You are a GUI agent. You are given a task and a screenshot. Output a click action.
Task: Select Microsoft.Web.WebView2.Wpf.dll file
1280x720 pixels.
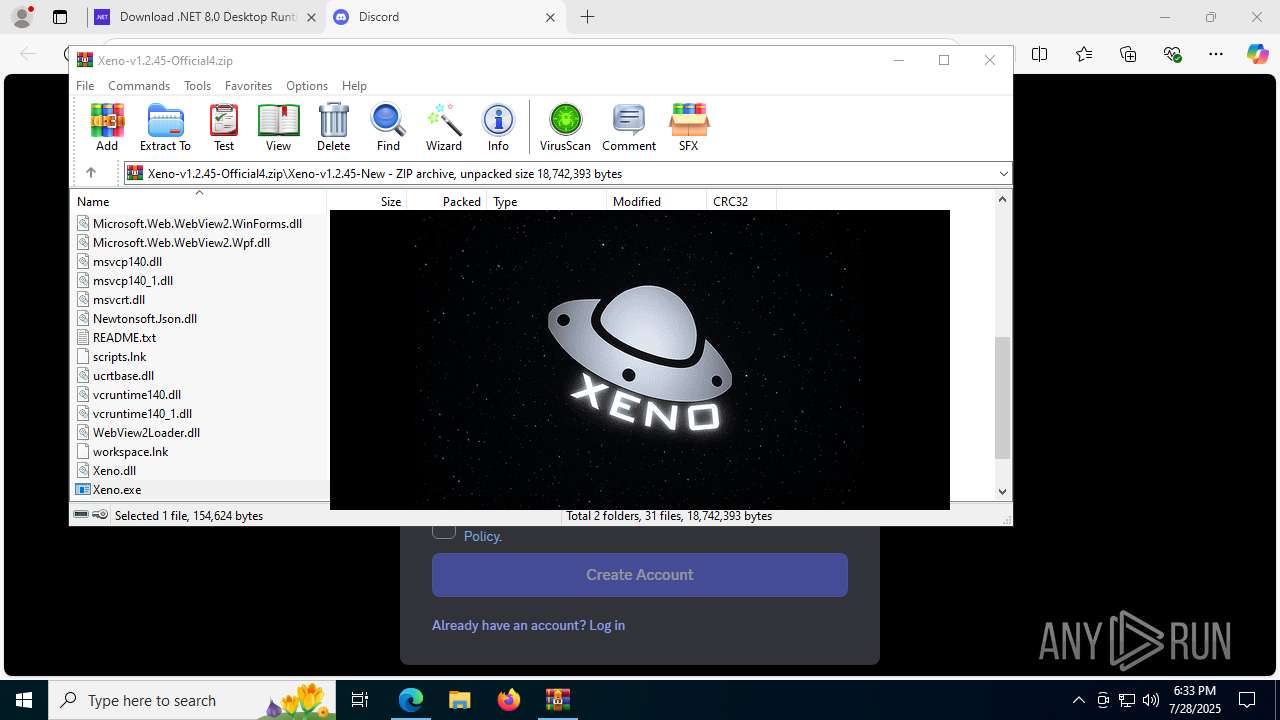click(181, 243)
